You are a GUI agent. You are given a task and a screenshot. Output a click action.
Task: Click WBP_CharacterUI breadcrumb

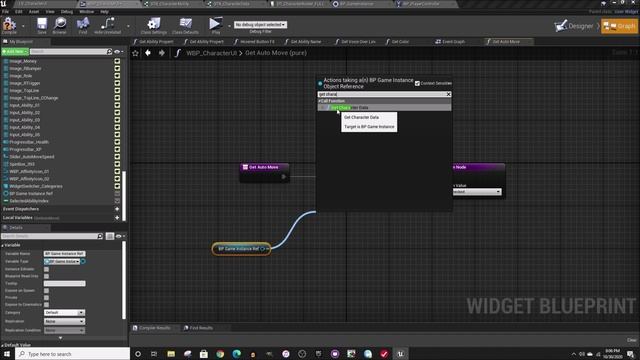pos(211,53)
